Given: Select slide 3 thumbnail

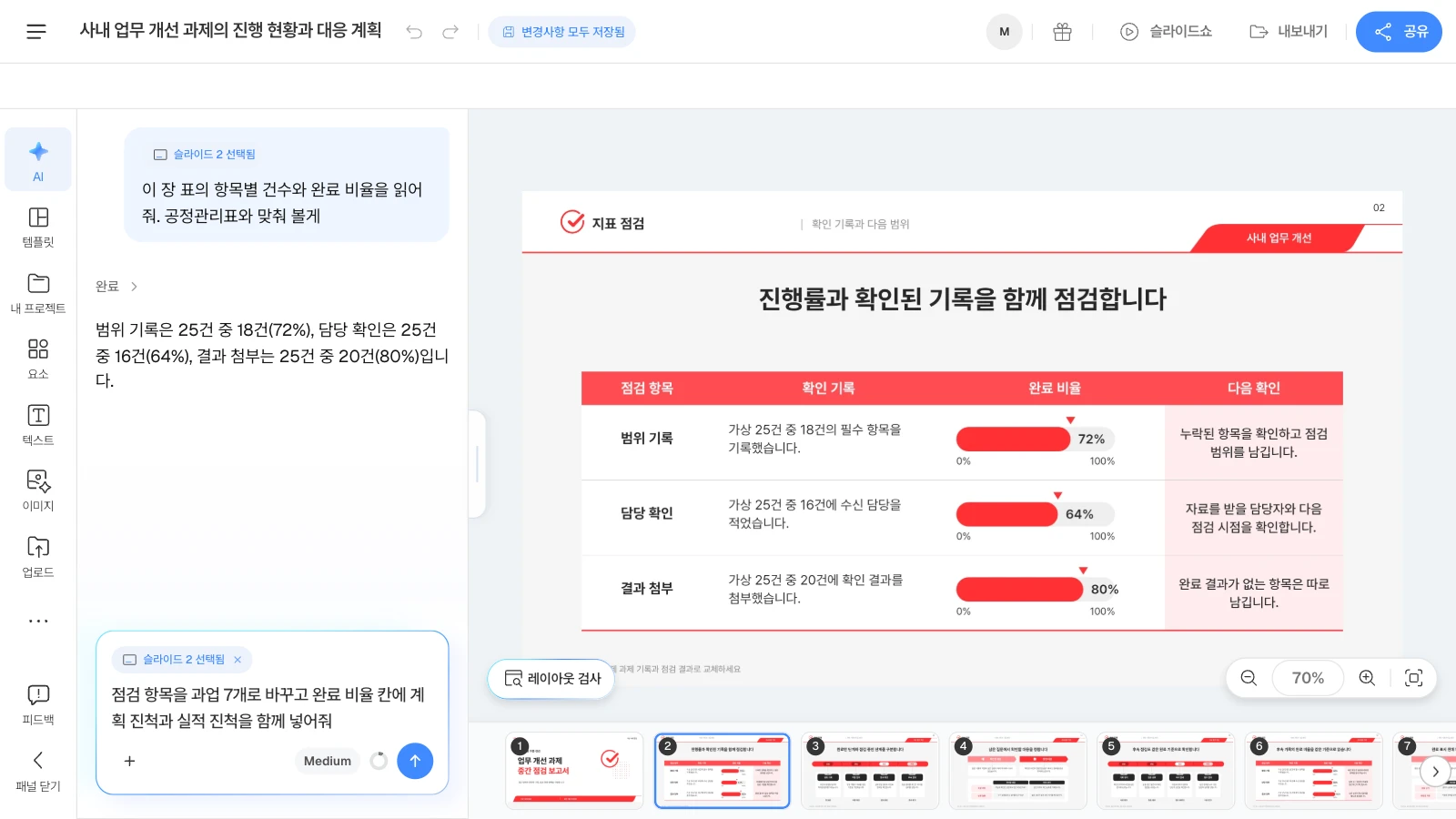Looking at the screenshot, I should click(x=870, y=771).
